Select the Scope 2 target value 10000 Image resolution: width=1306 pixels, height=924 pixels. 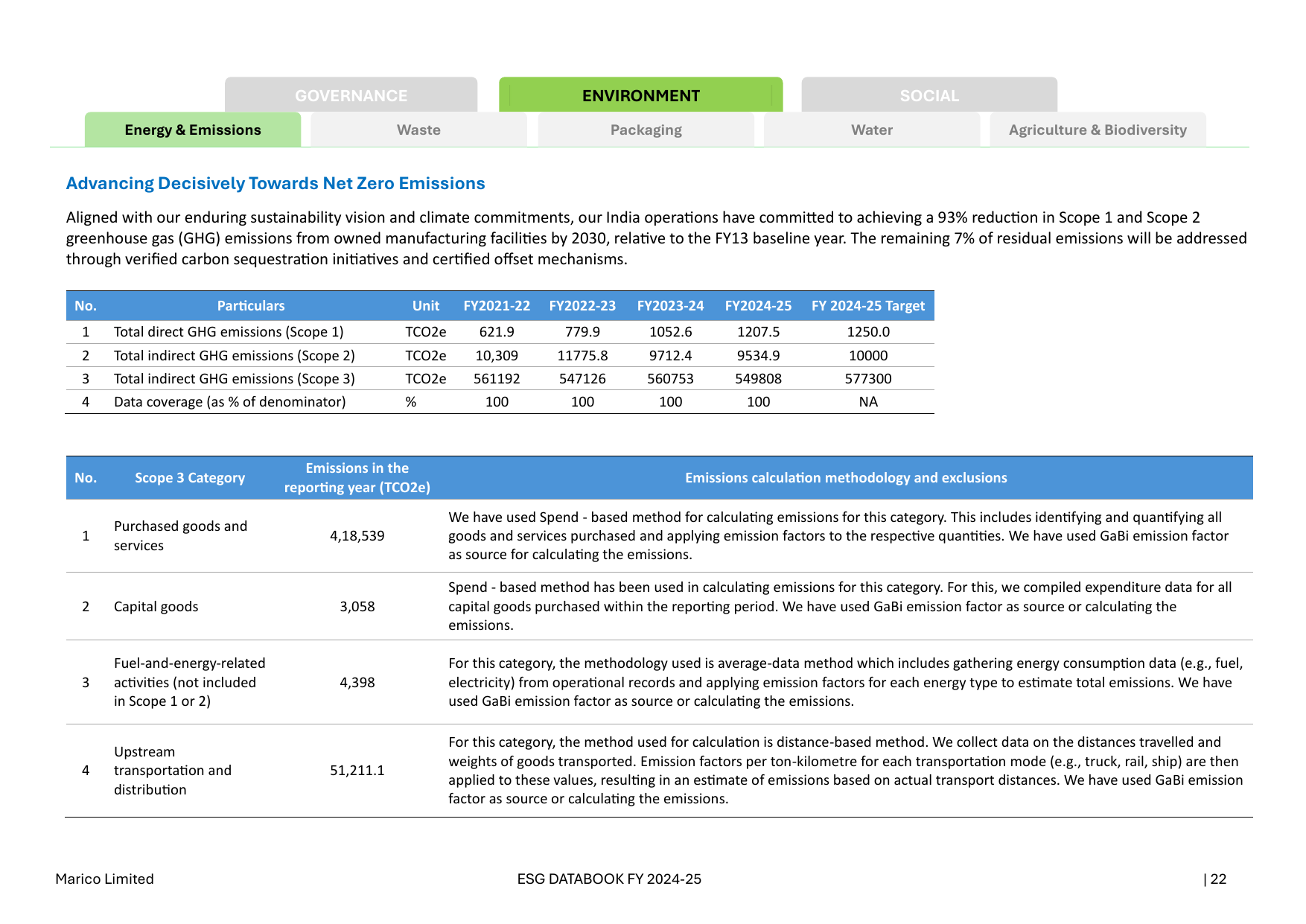868,356
